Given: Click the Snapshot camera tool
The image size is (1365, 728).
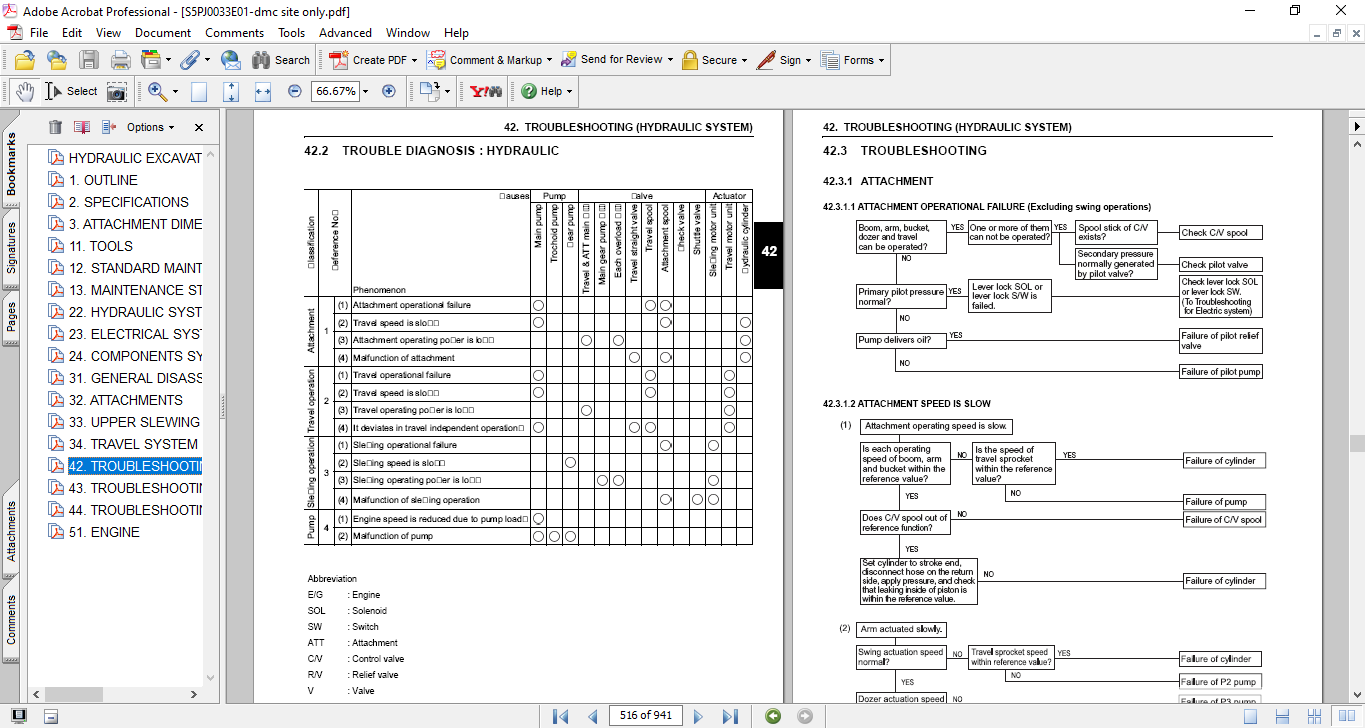Looking at the screenshot, I should [x=117, y=91].
